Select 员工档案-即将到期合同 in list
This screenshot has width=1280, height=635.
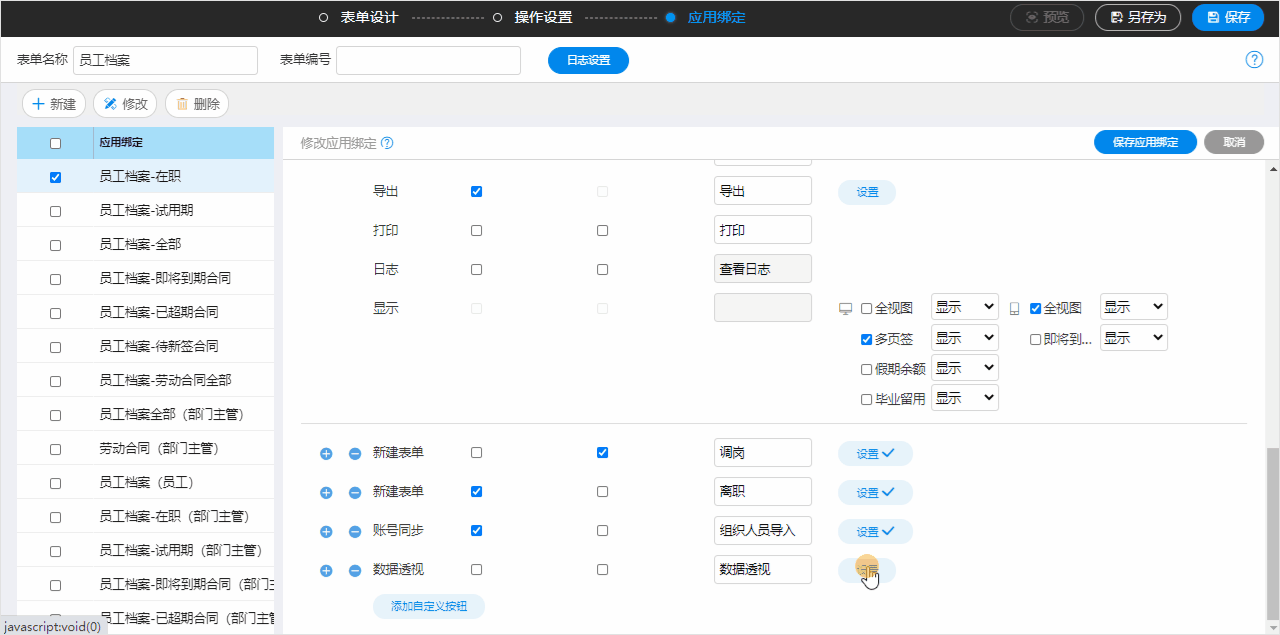(x=146, y=278)
